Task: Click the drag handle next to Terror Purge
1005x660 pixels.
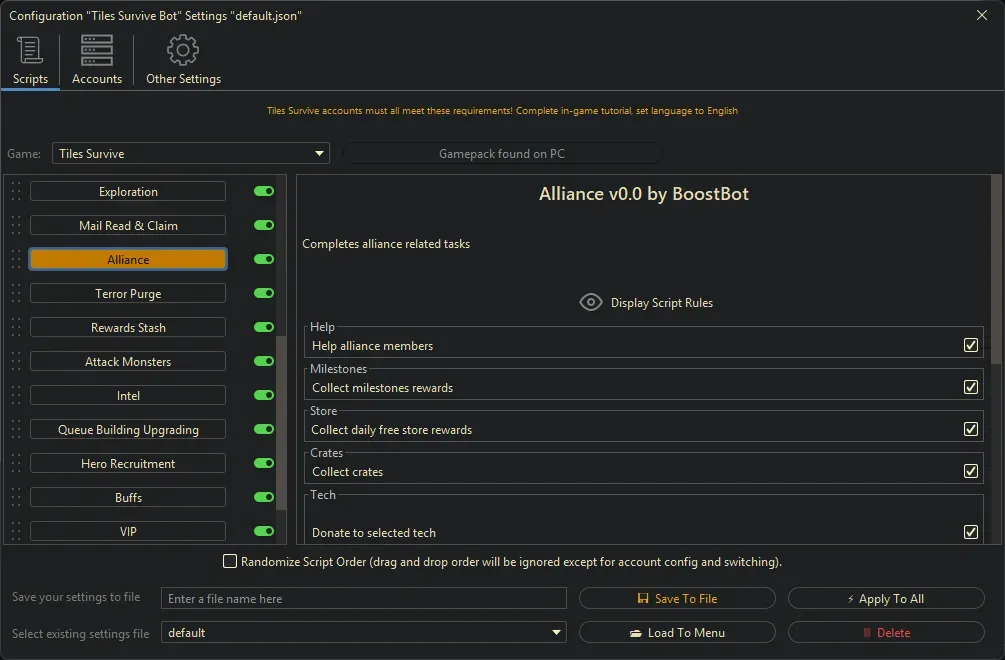Action: coord(16,294)
